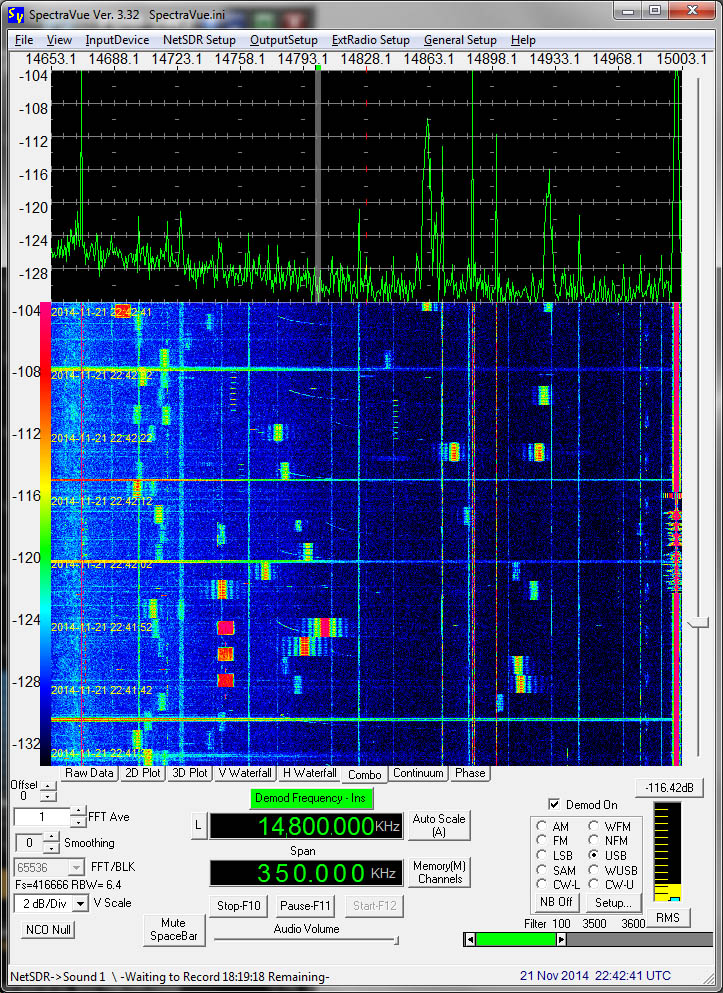
Task: Click the 'Waiting to Record' status text
Action: click(x=225, y=977)
